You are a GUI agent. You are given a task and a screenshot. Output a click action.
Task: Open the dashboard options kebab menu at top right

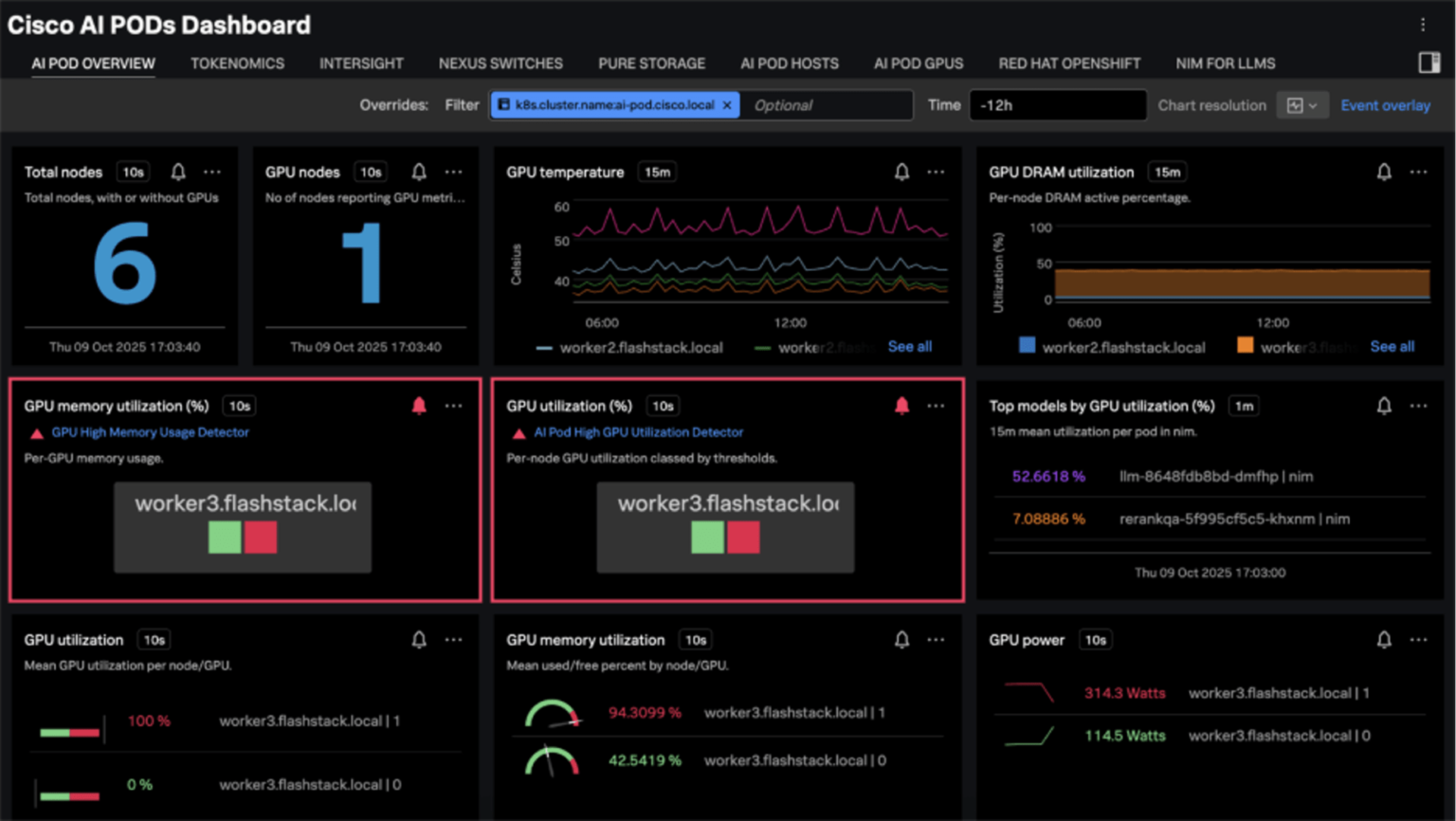point(1422,25)
